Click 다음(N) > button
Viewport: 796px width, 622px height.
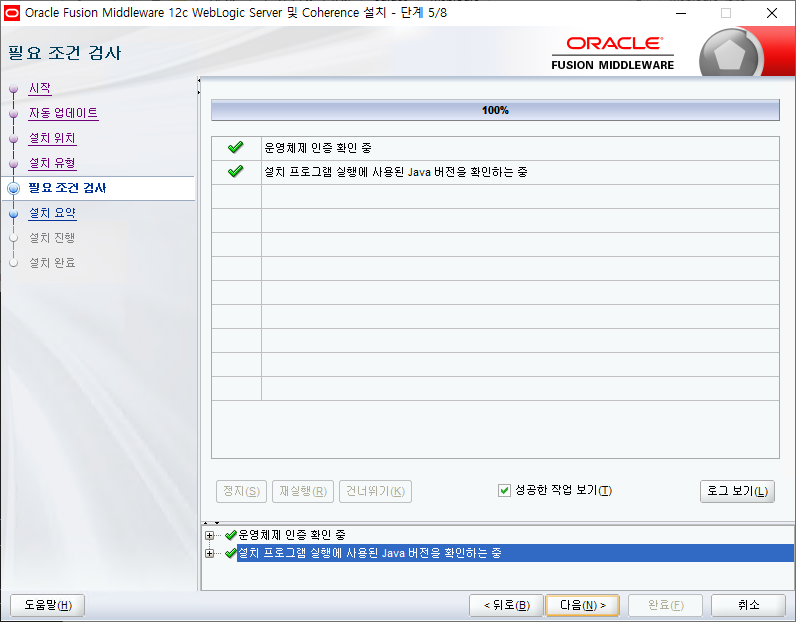tap(582, 605)
